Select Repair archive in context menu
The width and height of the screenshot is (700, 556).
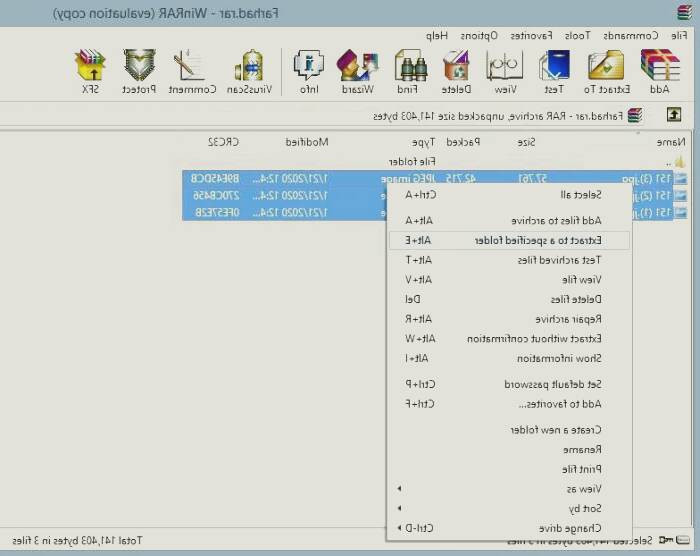508,319
